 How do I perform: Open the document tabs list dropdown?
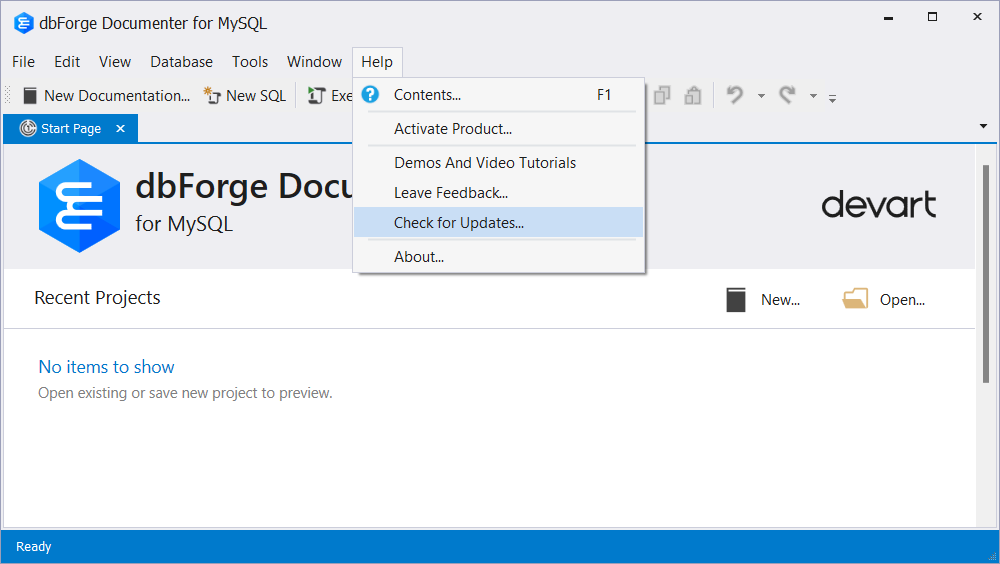(983, 126)
